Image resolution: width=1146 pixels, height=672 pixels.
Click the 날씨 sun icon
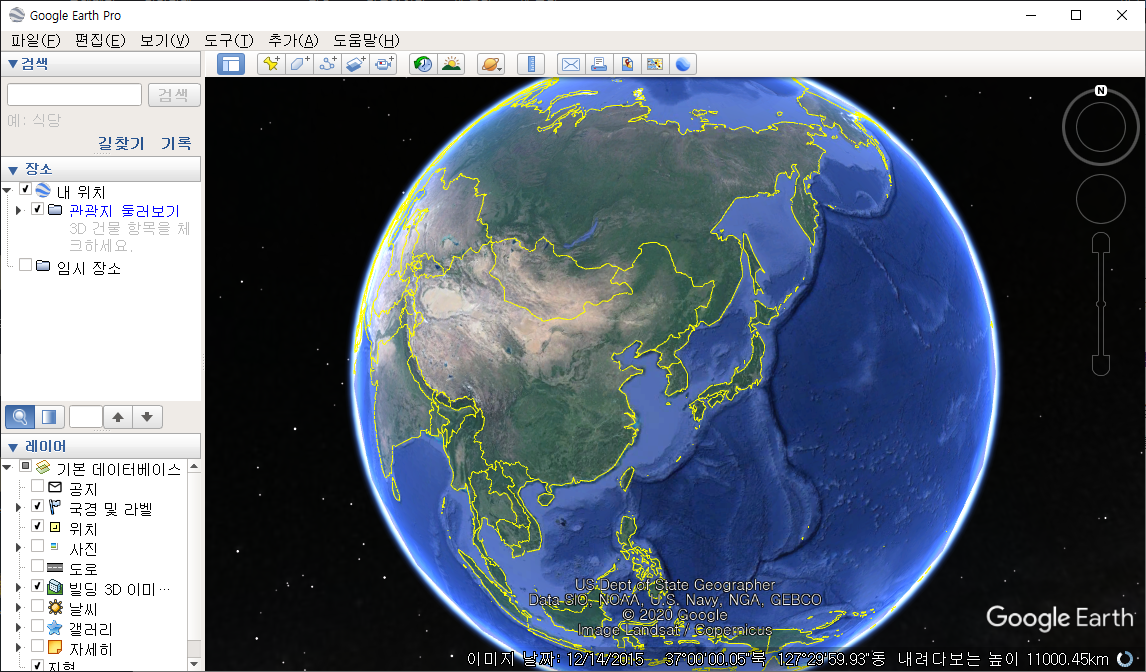(55, 607)
